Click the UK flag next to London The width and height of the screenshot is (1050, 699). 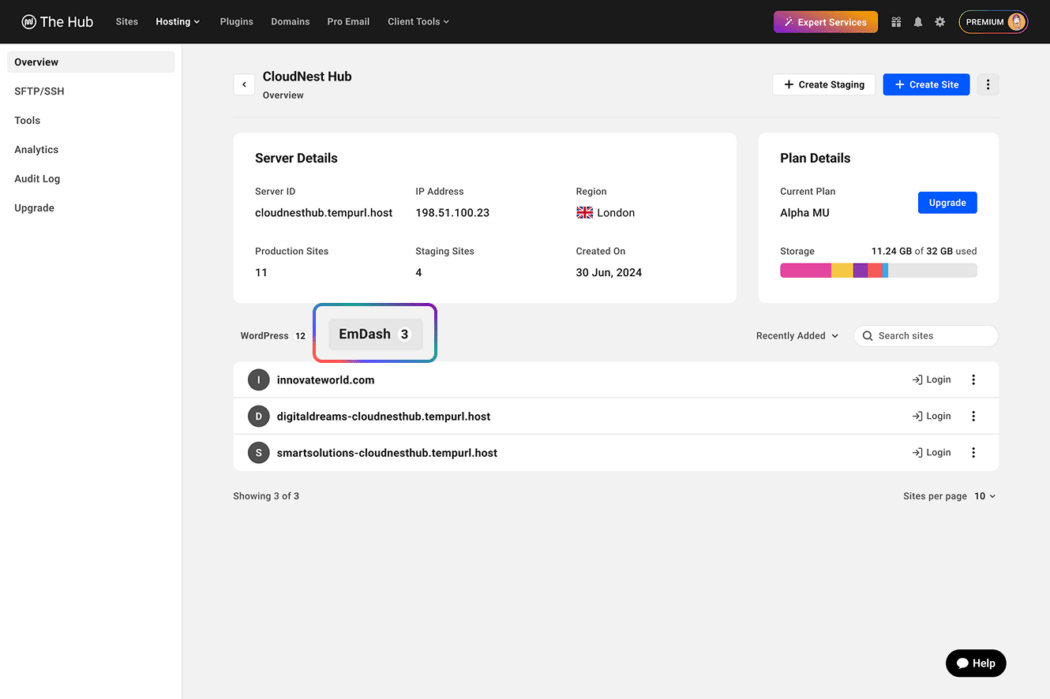coord(585,212)
